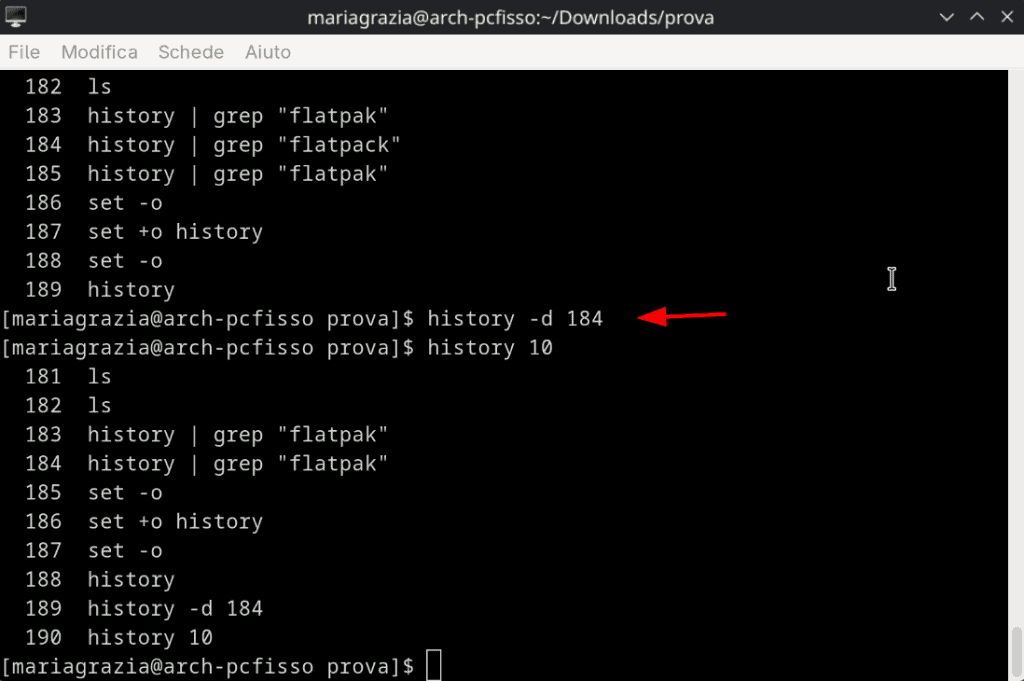Viewport: 1024px width, 681px height.
Task: Click the line 186 'set +o history' entry
Action: pyautogui.click(x=144, y=522)
